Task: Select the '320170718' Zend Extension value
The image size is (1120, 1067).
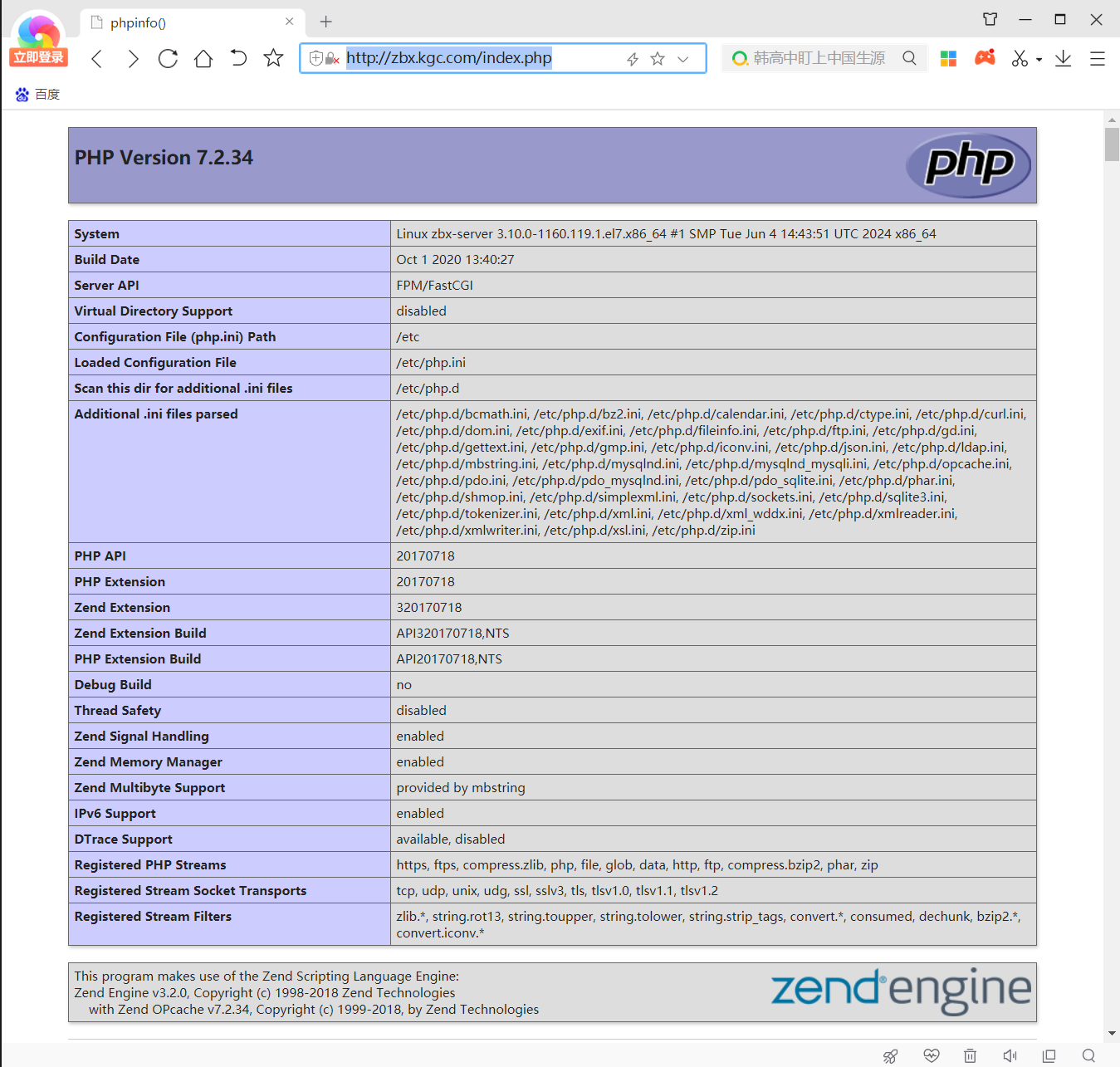Action: click(x=429, y=608)
